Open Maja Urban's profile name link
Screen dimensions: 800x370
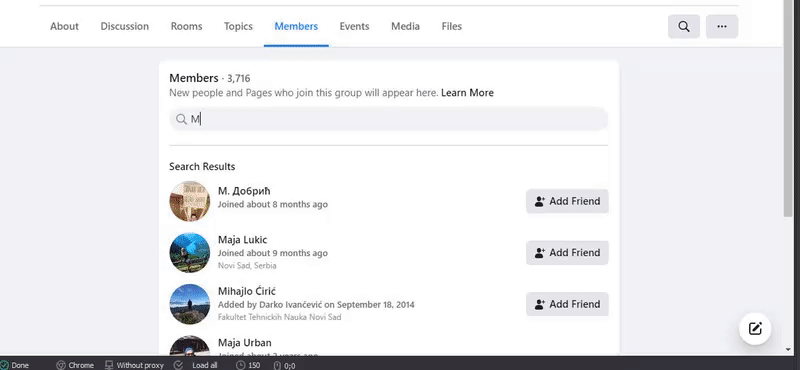(244, 342)
